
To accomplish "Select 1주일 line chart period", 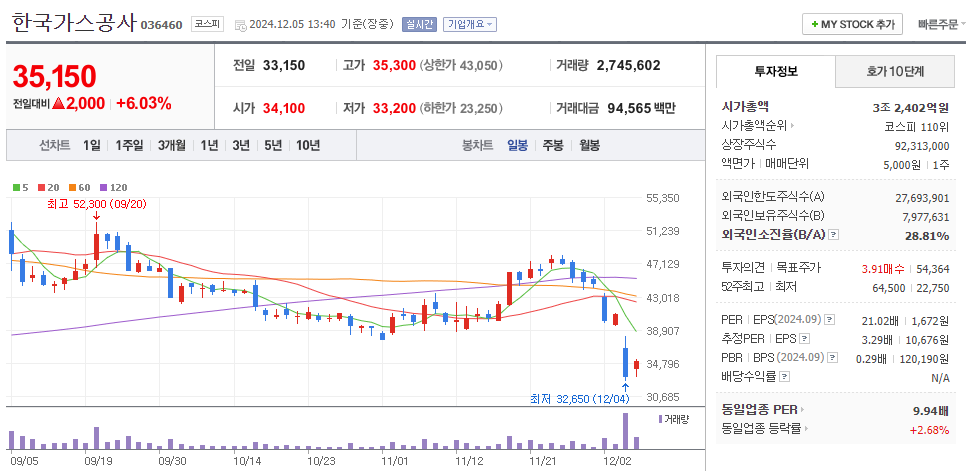I will tap(130, 146).
